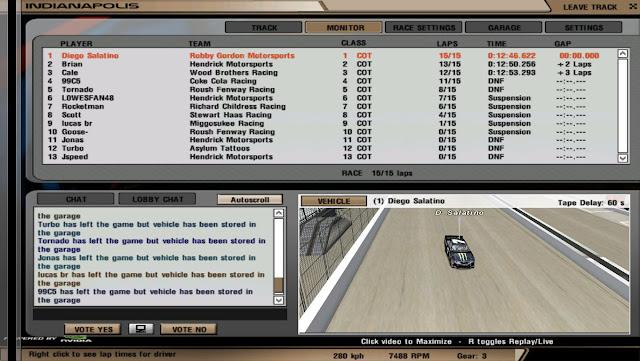The image size is (640, 361).
Task: Open the SETTINGS tab
Action: coord(584,27)
